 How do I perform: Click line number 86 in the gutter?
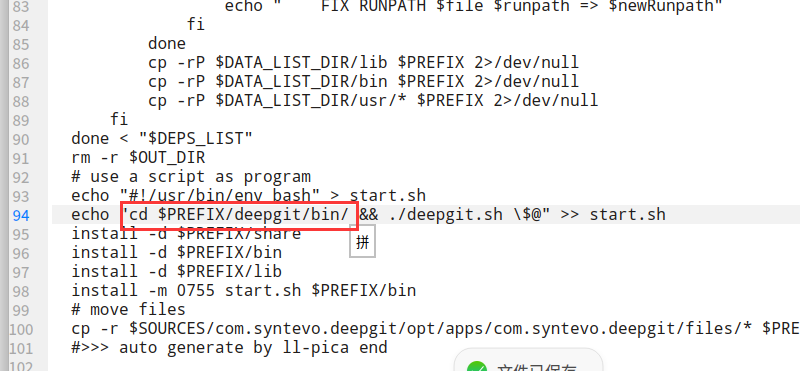tap(21, 63)
